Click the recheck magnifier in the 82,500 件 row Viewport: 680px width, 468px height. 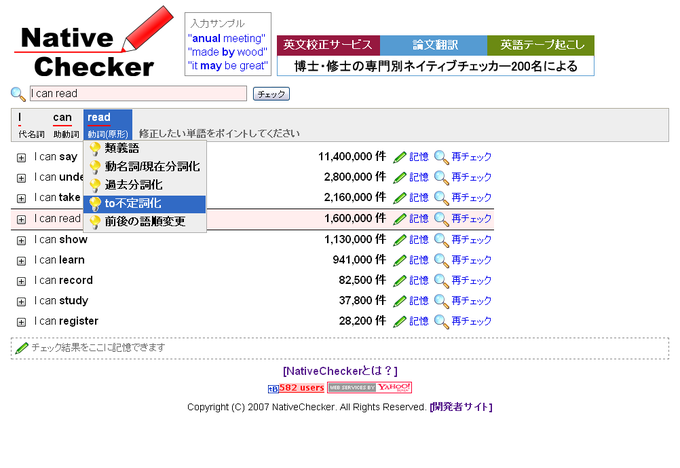(441, 281)
